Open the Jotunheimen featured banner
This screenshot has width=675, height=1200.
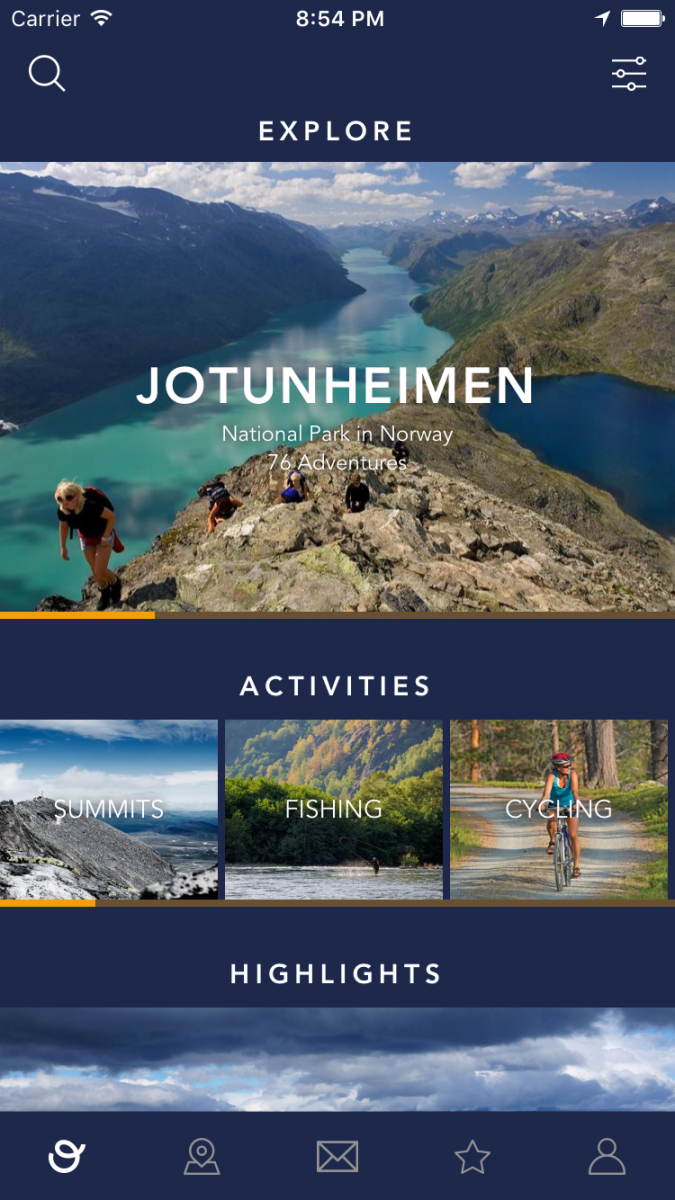coord(337,387)
